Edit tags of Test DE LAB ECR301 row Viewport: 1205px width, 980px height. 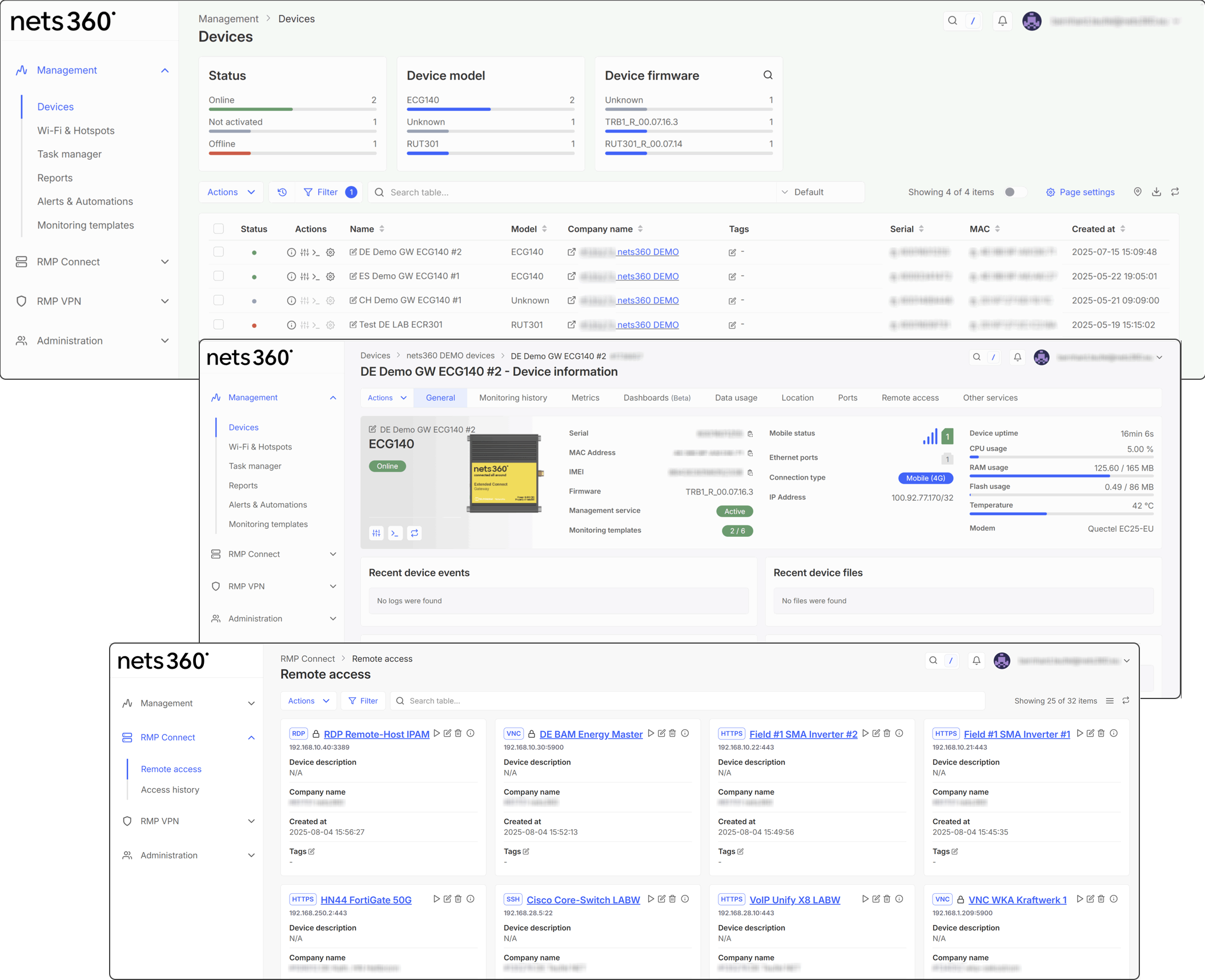[x=732, y=325]
